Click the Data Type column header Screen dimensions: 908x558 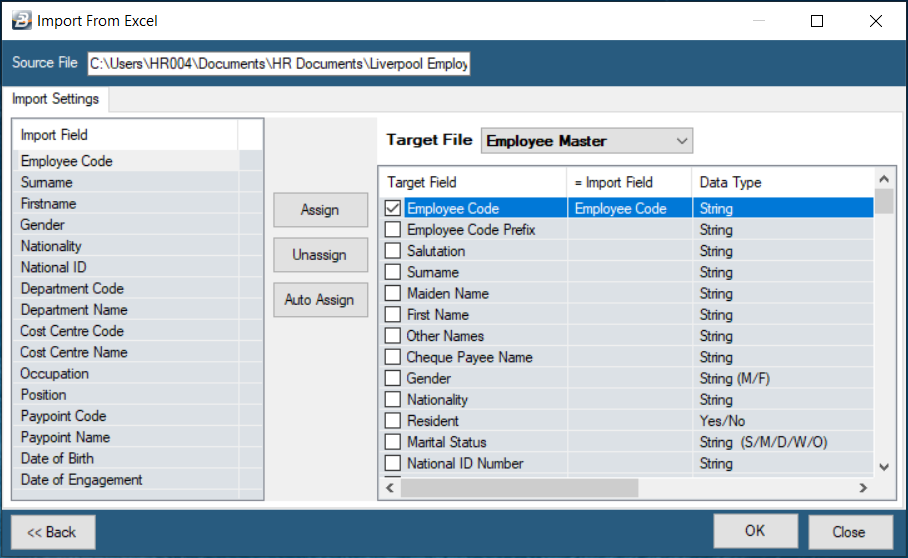click(783, 182)
